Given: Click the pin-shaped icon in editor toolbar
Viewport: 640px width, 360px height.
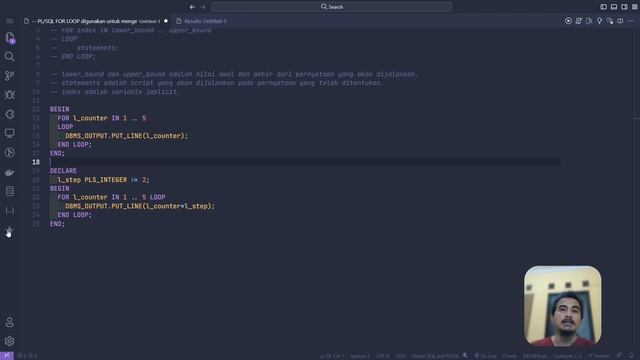Looking at the screenshot, I should pyautogui.click(x=599, y=21).
